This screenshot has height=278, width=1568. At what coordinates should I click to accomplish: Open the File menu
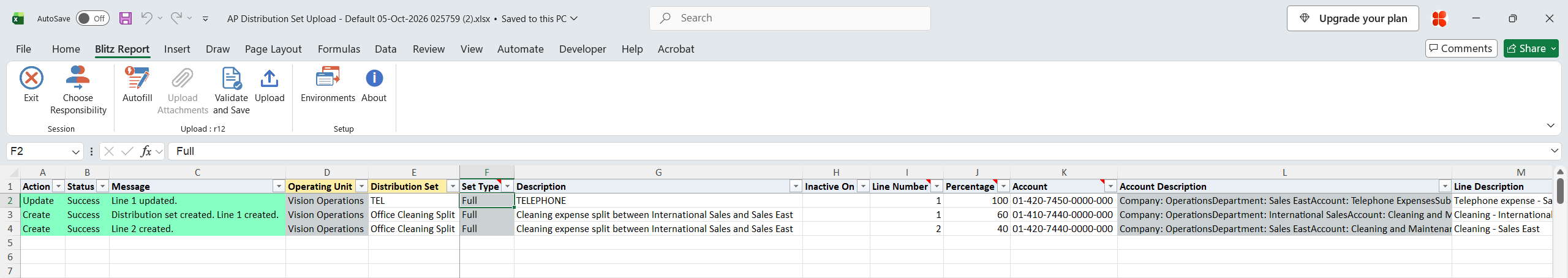[x=23, y=49]
